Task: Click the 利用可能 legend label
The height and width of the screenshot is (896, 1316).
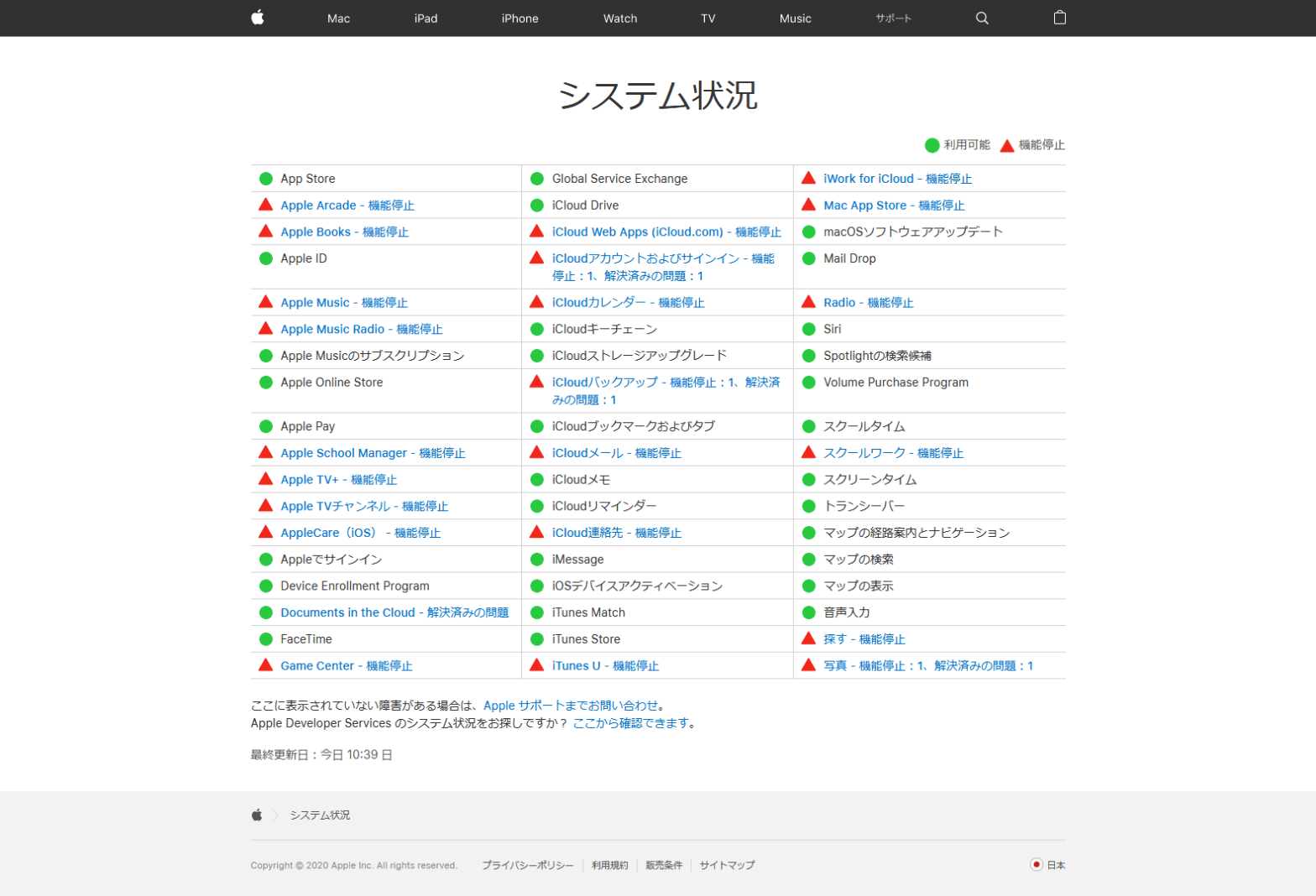Action: point(967,145)
